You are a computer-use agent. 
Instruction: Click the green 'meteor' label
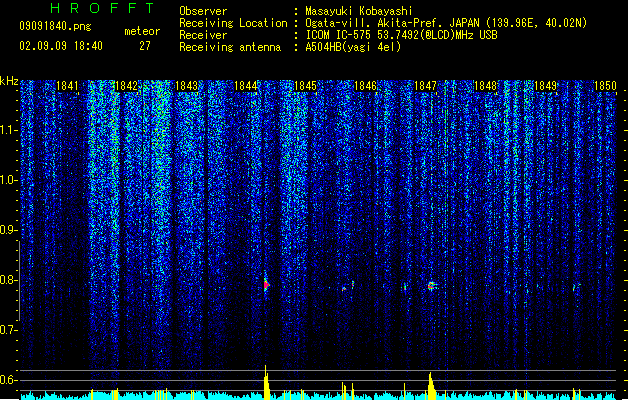[x=142, y=31]
